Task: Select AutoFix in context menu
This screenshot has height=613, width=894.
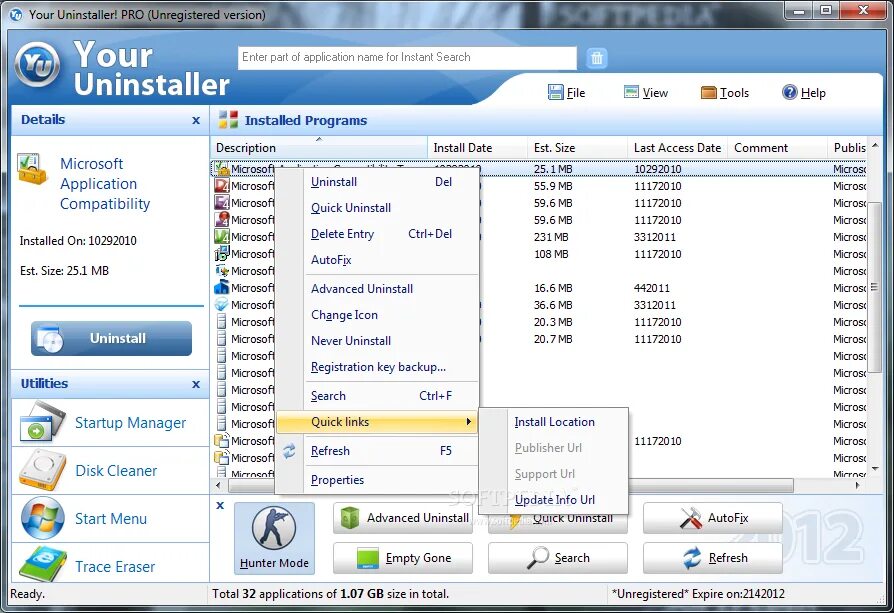Action: coord(377,260)
